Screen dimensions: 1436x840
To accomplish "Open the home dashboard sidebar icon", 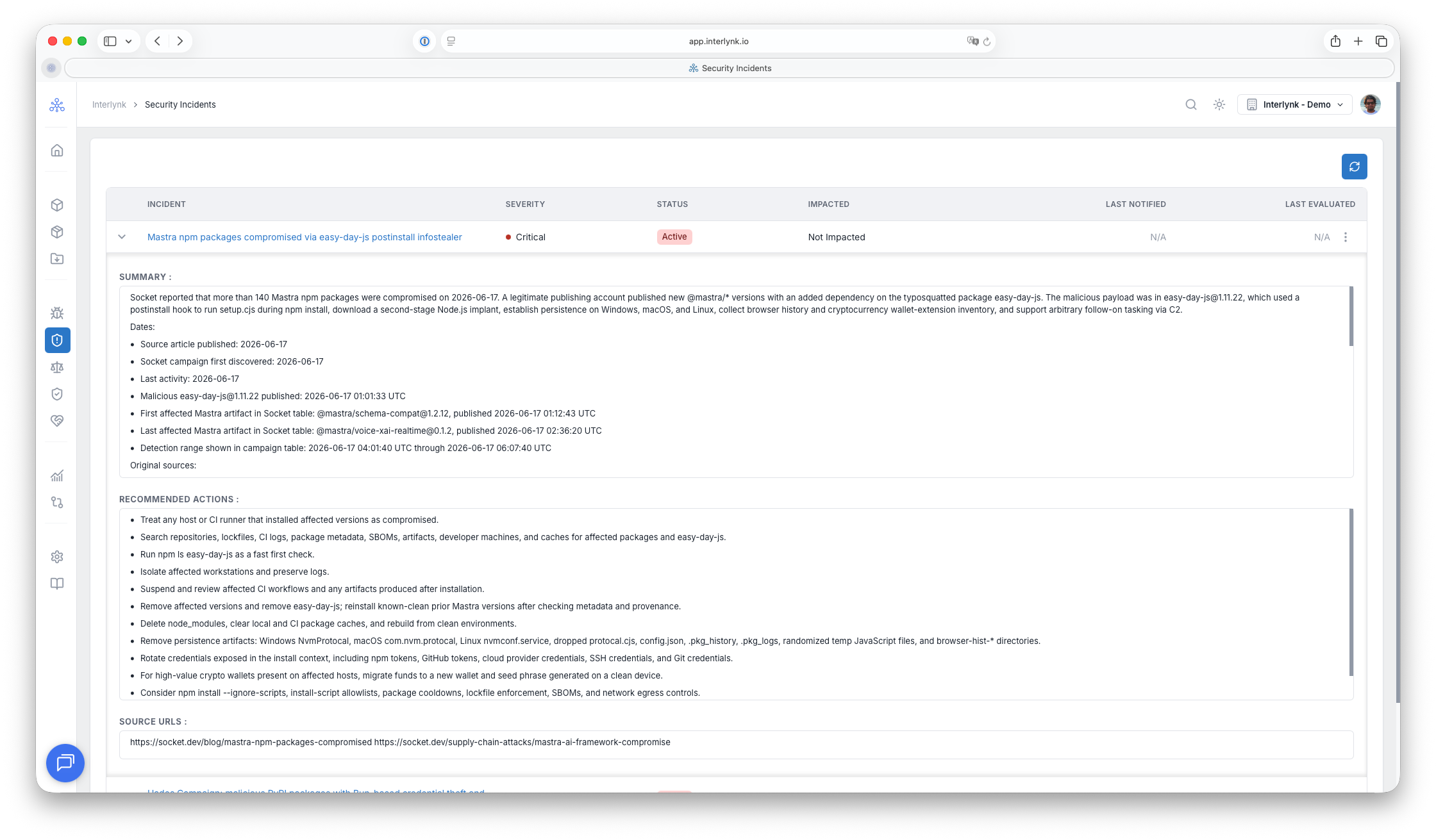I will click(x=57, y=151).
